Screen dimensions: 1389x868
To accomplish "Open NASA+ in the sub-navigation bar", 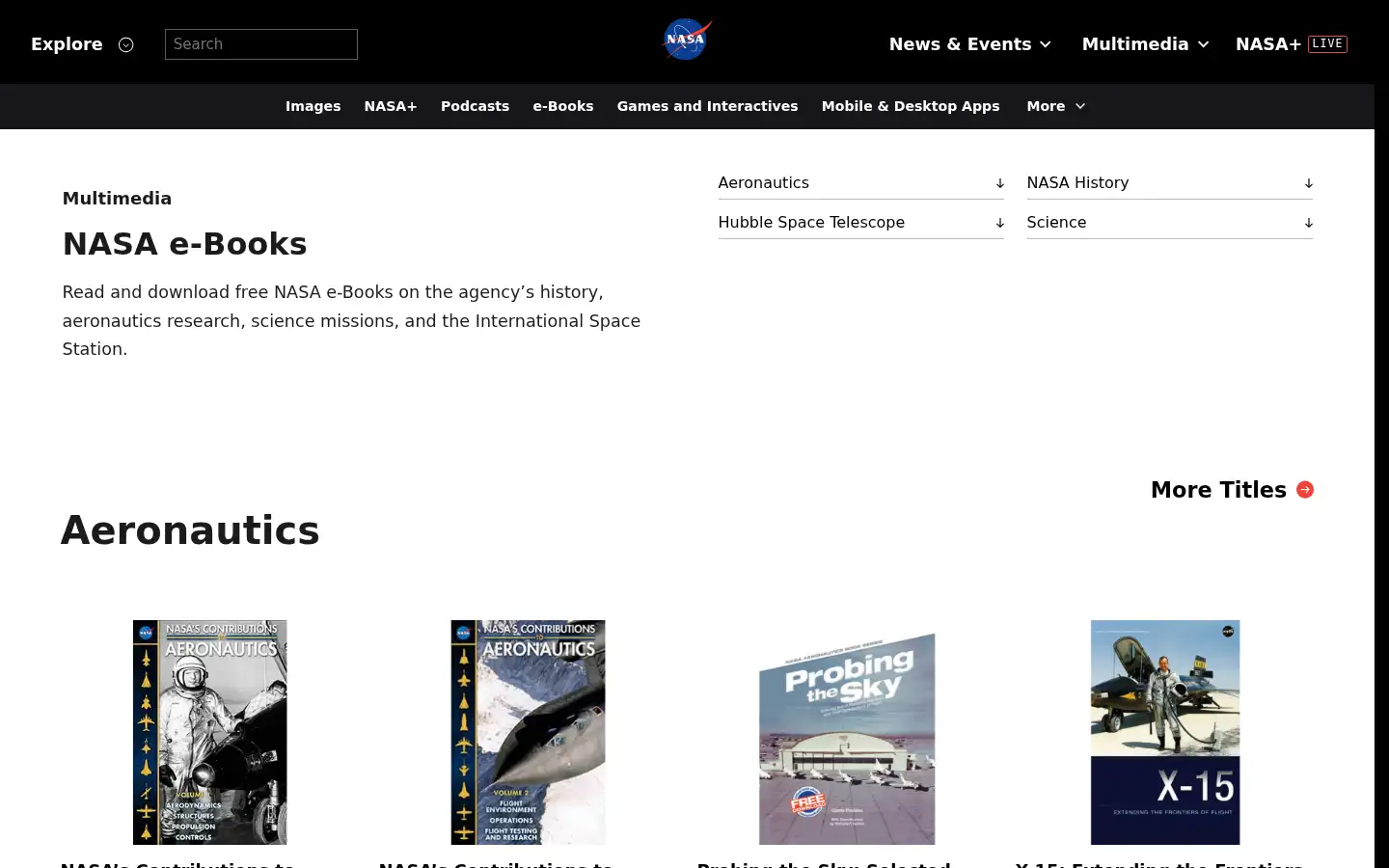I will coord(391,106).
